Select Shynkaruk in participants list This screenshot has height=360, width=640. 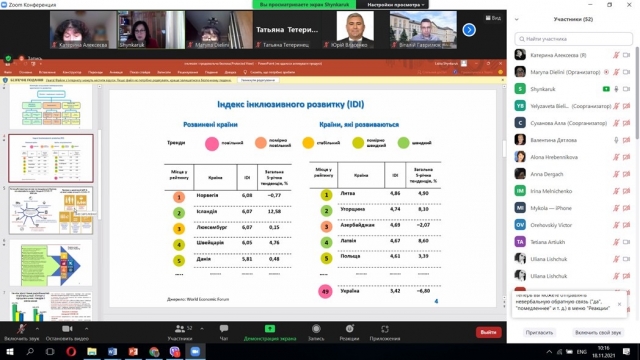click(x=573, y=89)
